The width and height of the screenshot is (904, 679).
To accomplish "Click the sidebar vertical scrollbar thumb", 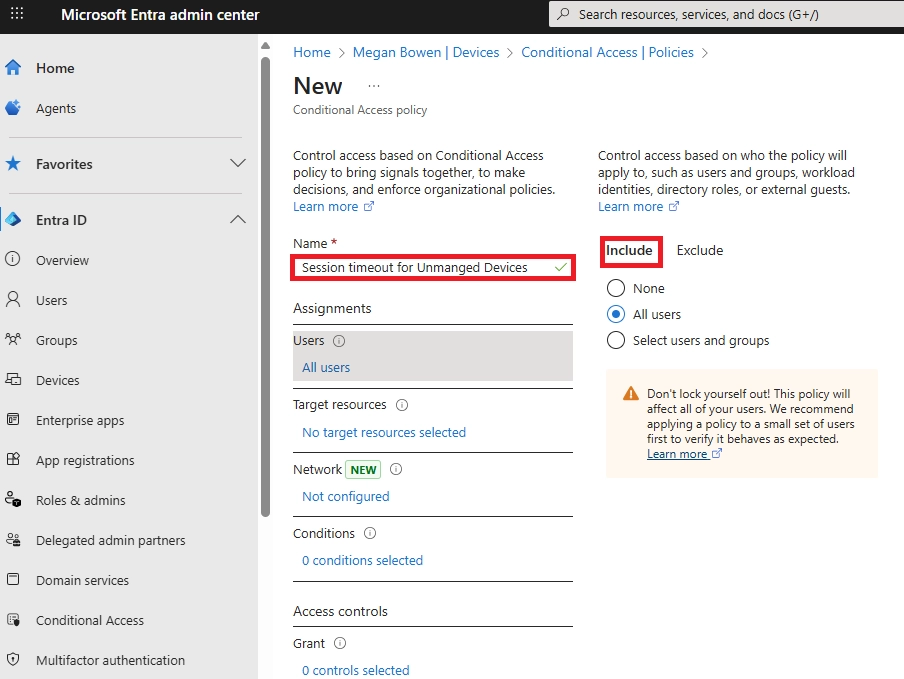I will pos(265,286).
